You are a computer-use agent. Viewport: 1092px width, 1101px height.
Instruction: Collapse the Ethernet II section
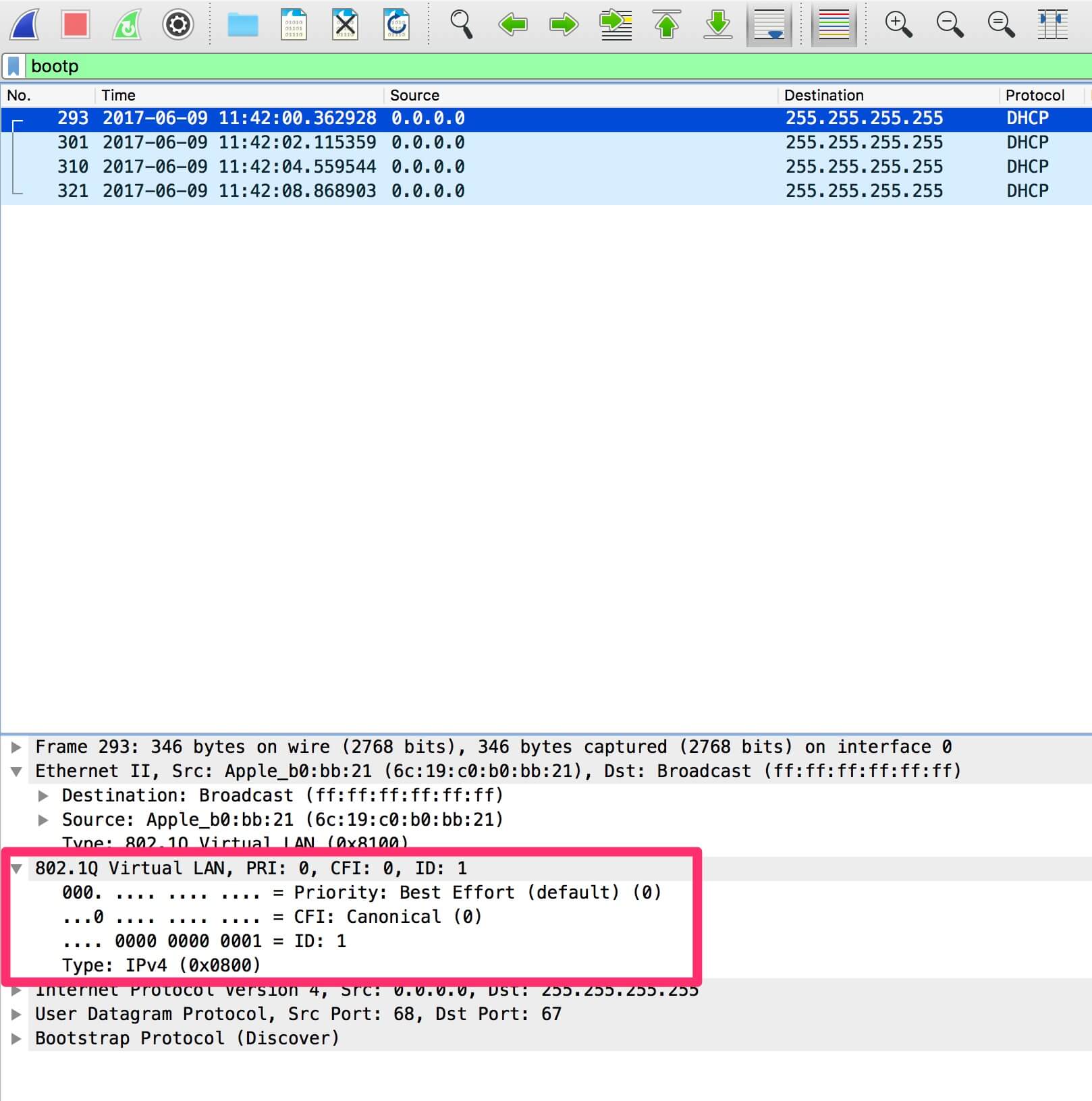point(16,771)
